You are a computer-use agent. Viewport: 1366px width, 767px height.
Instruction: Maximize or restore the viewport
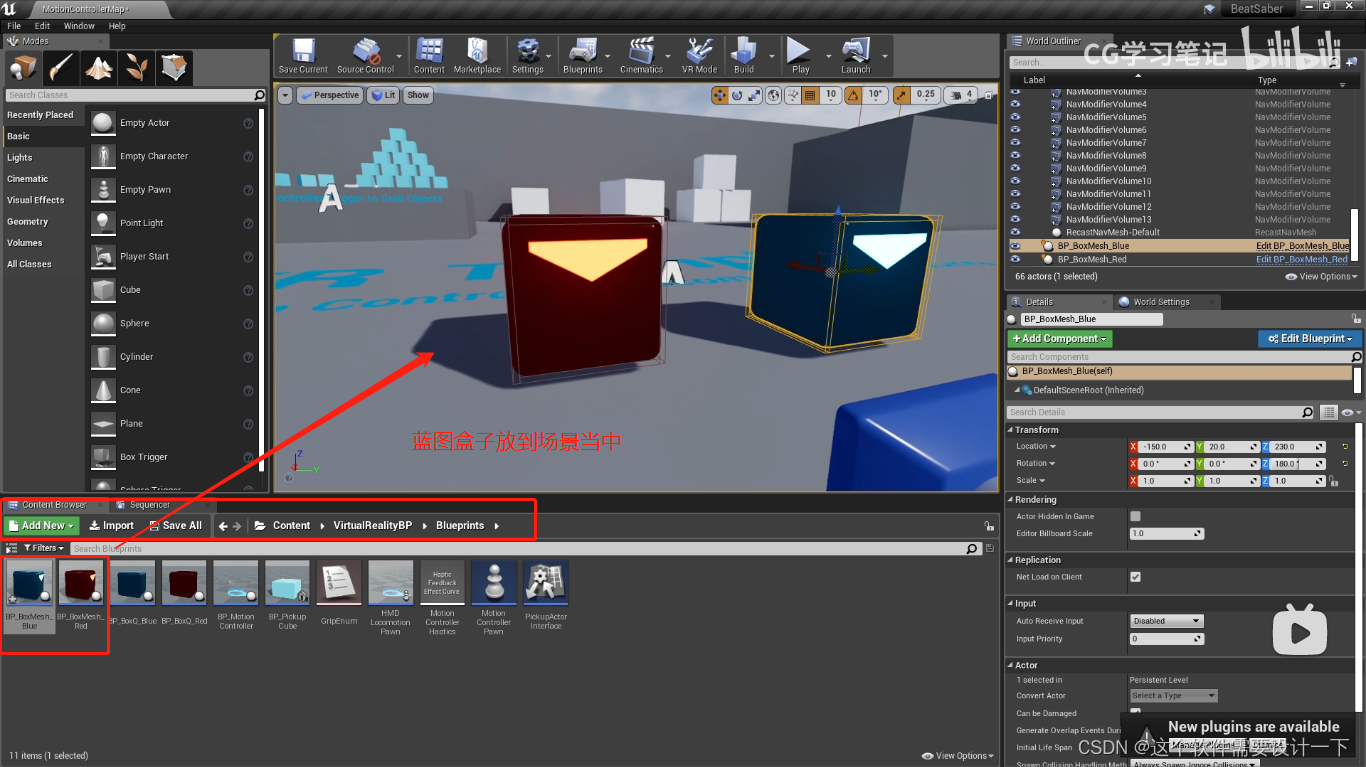click(x=989, y=95)
